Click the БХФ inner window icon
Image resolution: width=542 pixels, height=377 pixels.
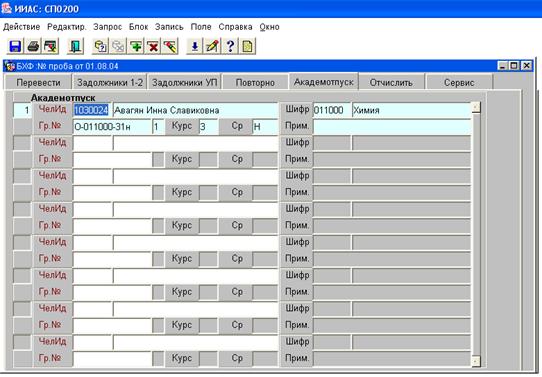point(10,66)
